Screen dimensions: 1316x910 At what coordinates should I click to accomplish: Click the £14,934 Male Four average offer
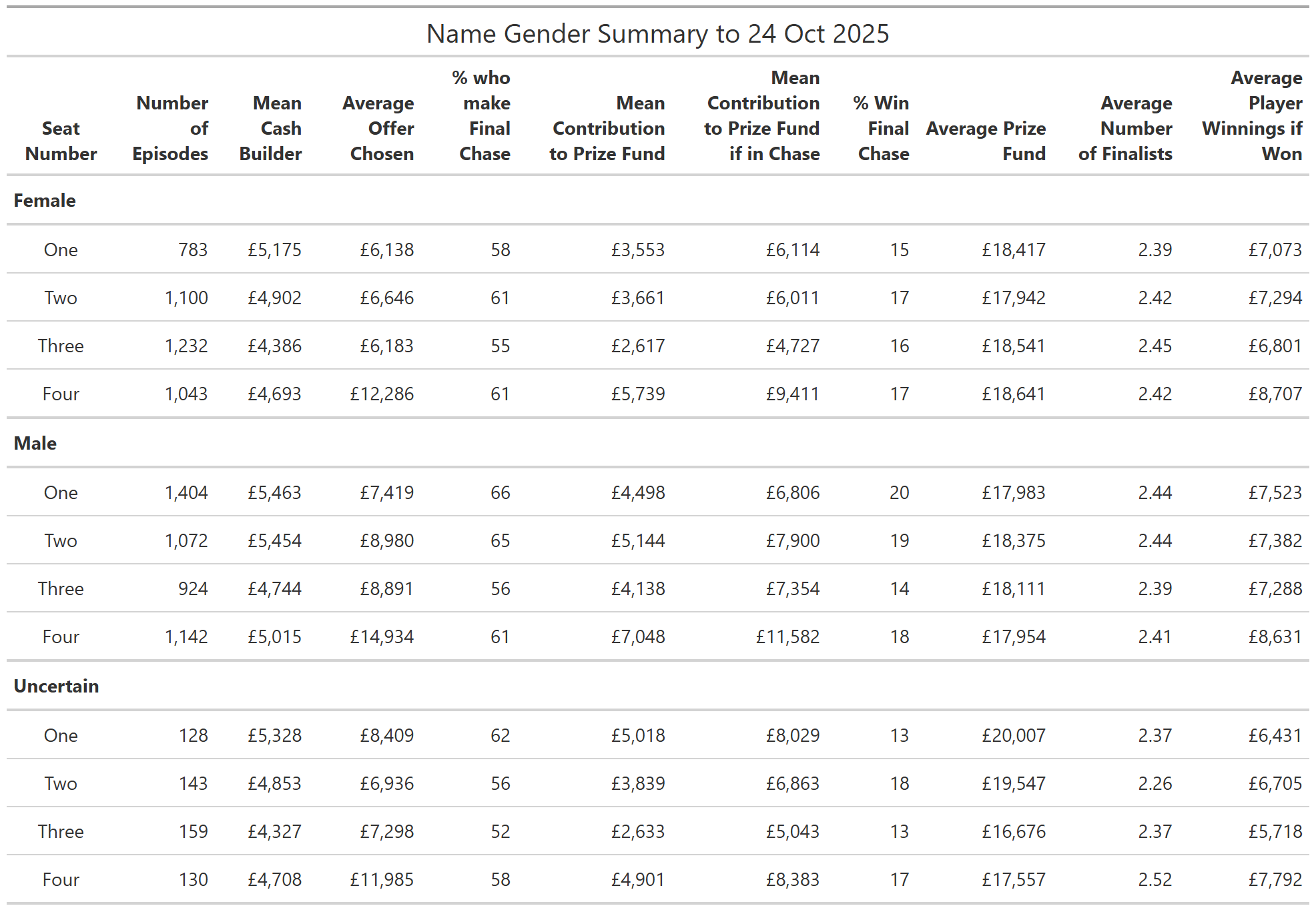coord(382,636)
